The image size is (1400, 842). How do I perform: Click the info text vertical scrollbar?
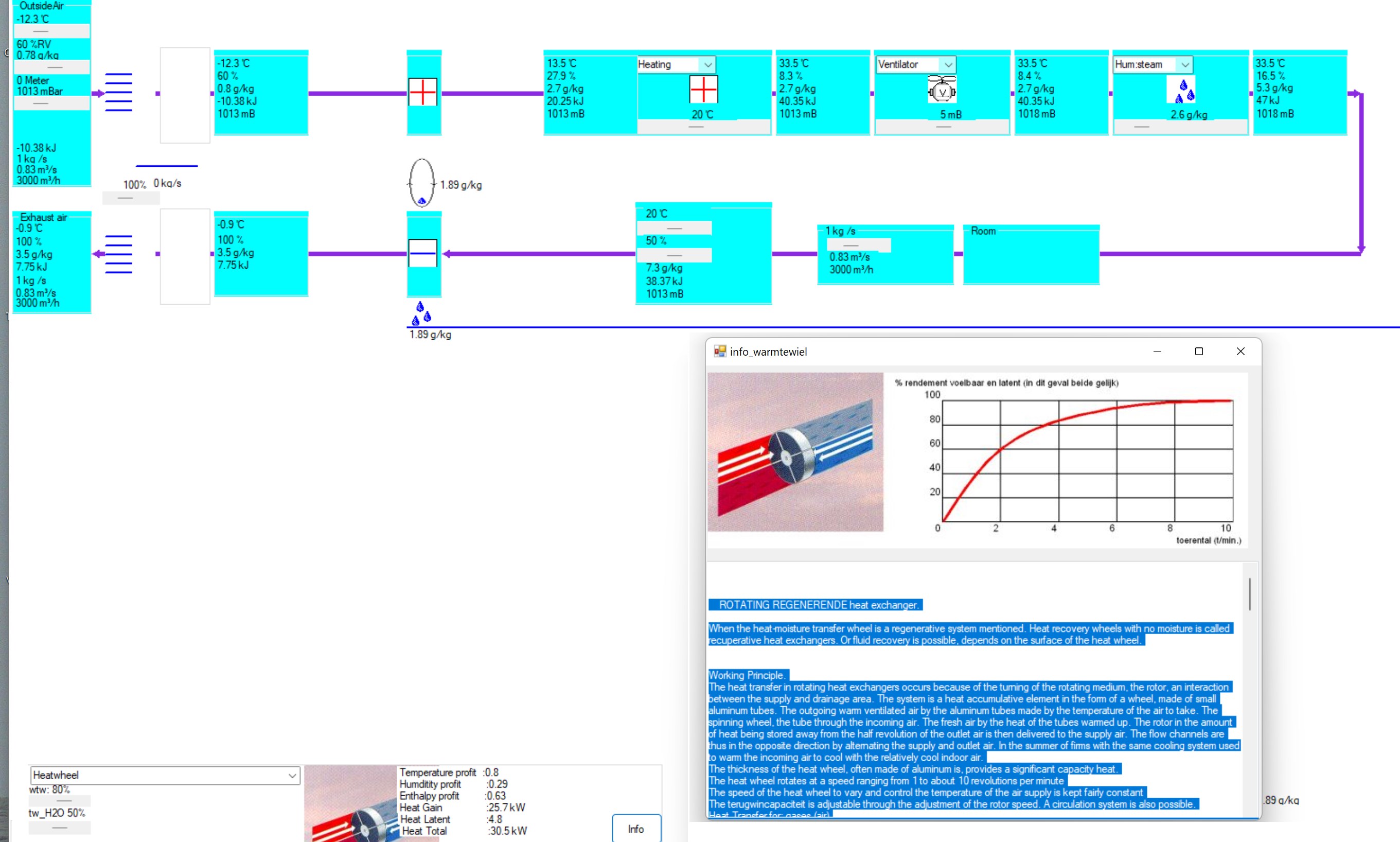coord(1250,594)
